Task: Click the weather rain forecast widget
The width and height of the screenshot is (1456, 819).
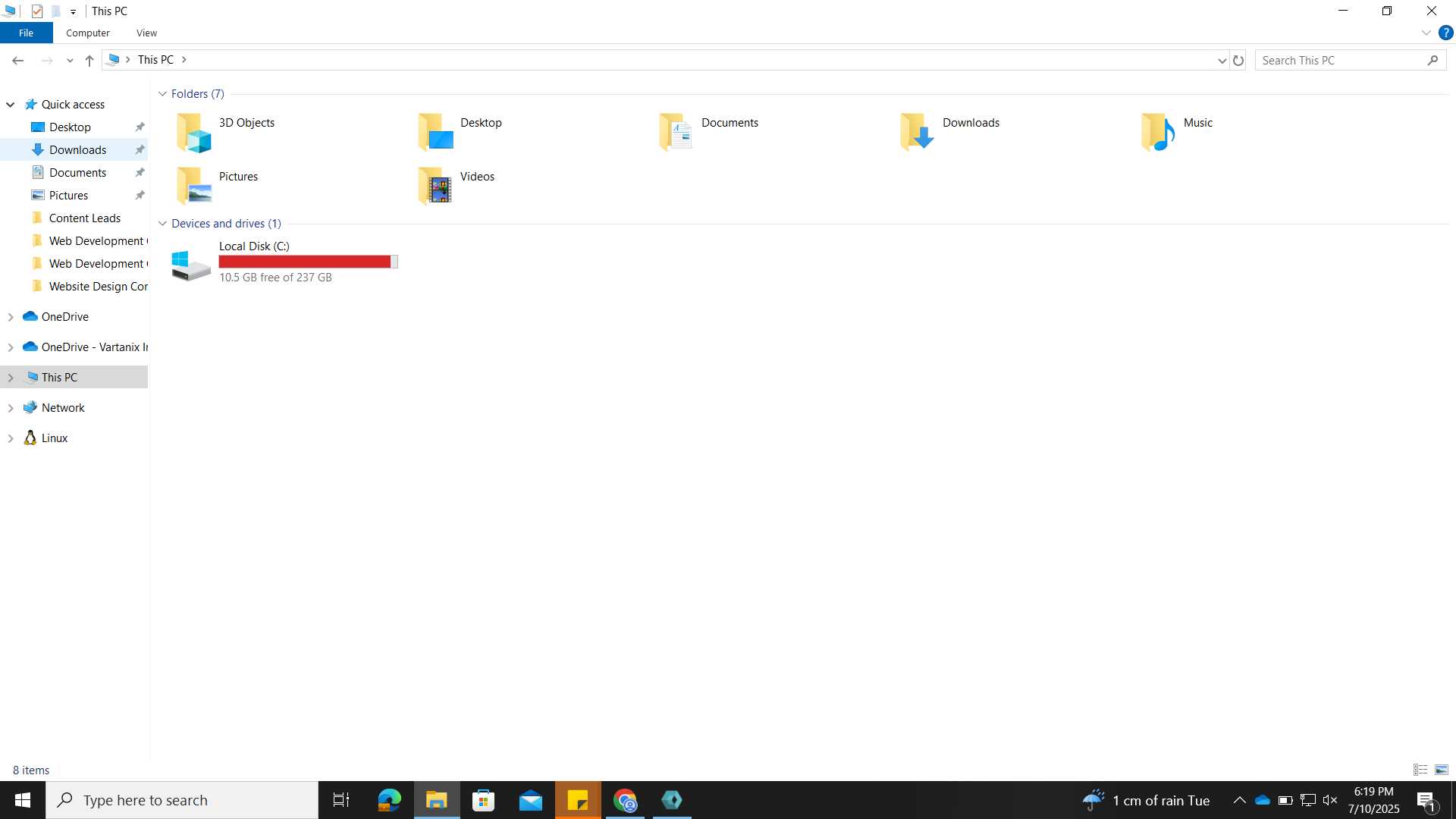Action: pyautogui.click(x=1146, y=800)
